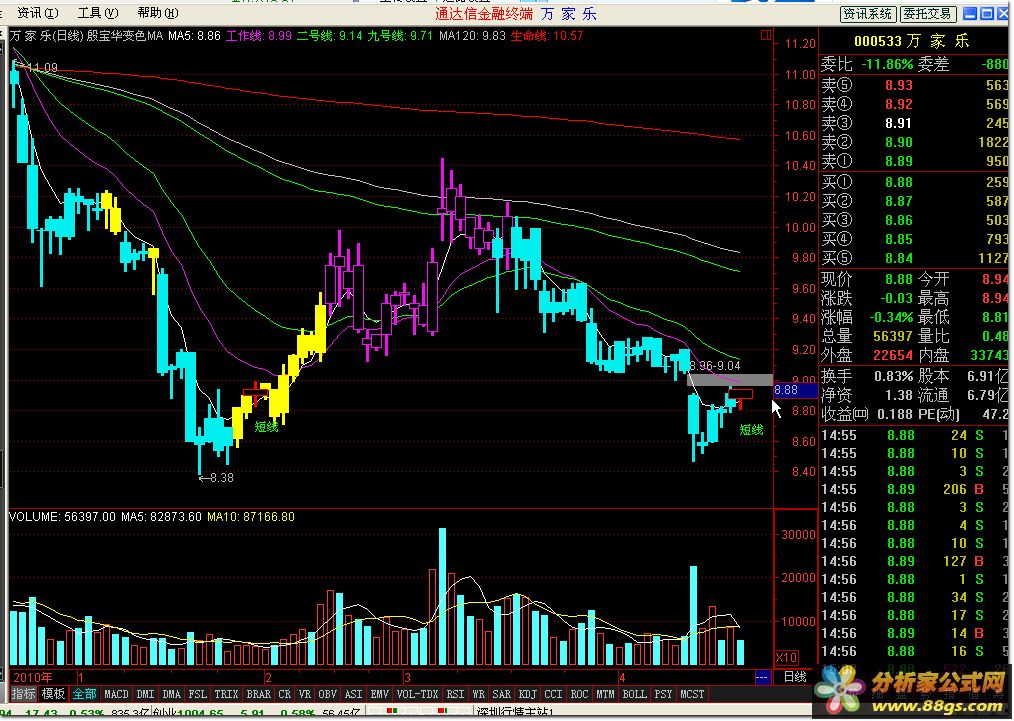Switch to the BRAR indicator

coord(259,694)
